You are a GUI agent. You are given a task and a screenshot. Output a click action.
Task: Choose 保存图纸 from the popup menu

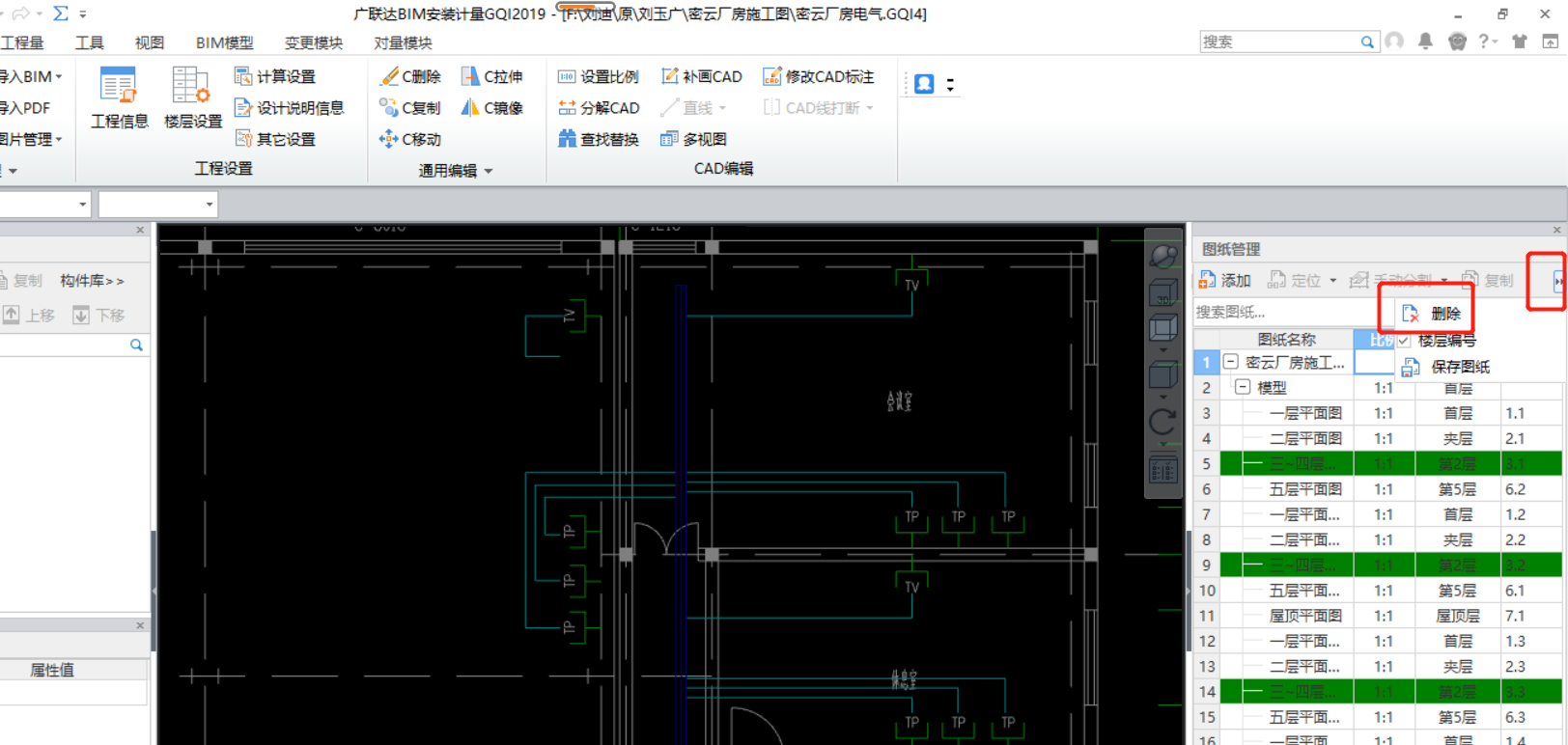pyautogui.click(x=1445, y=367)
